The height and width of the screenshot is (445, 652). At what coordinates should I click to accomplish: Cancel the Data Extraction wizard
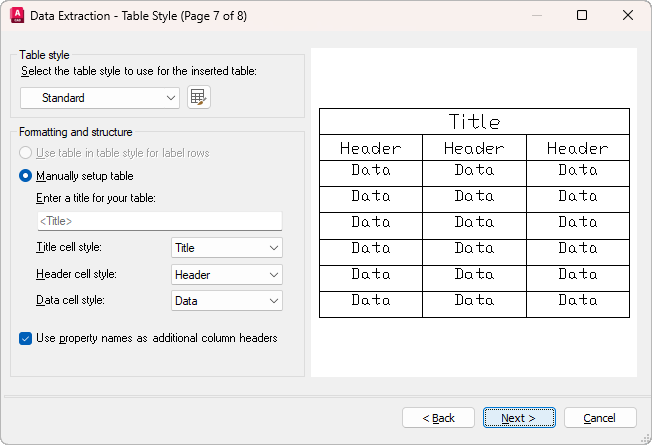[x=600, y=418]
